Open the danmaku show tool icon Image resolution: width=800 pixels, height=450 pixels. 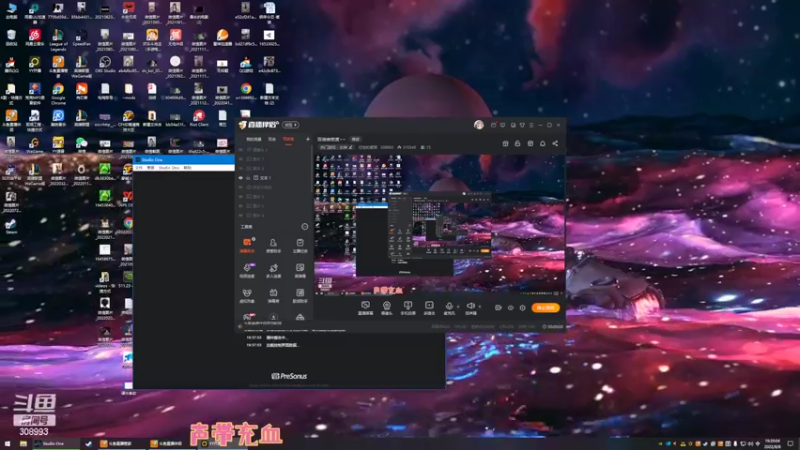click(273, 295)
